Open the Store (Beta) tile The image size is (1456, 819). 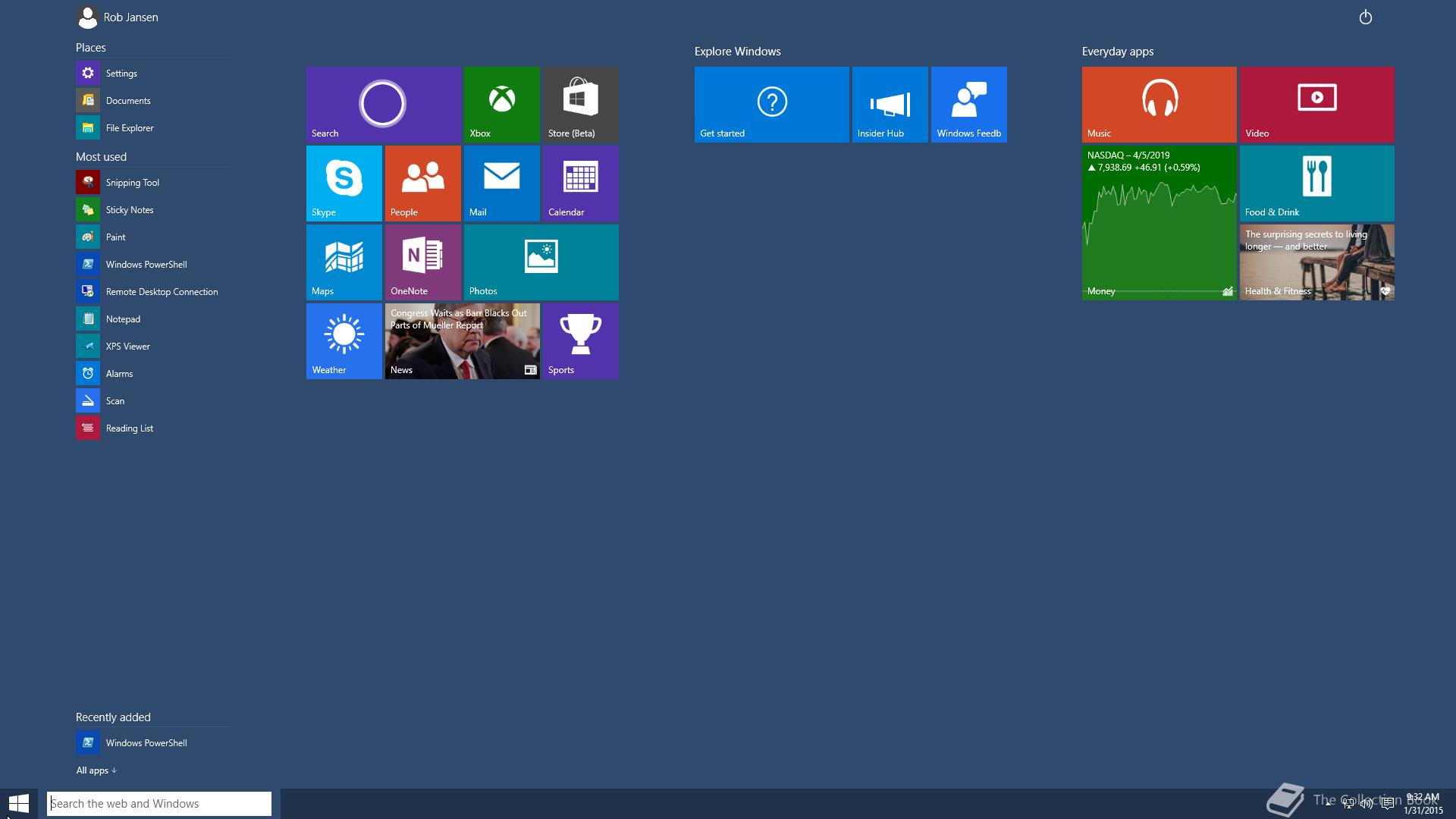tap(580, 105)
